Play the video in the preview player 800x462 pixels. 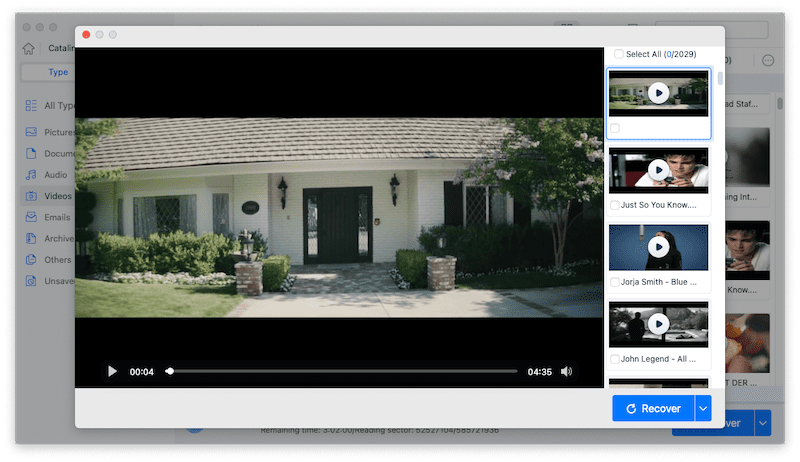pos(112,371)
